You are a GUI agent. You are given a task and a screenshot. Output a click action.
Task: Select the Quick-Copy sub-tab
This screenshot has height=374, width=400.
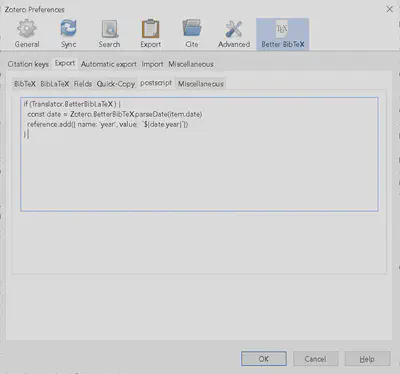[x=116, y=84]
